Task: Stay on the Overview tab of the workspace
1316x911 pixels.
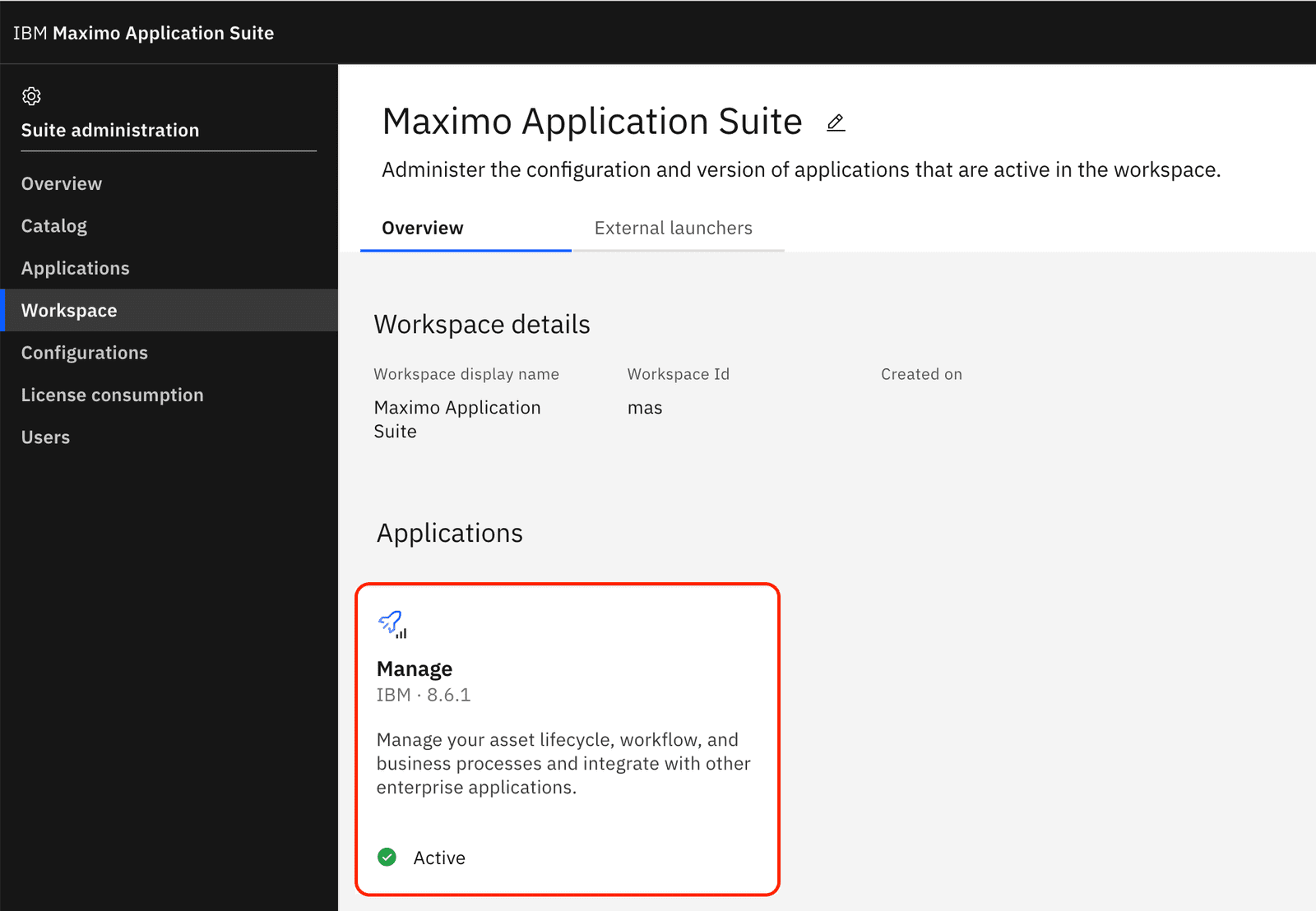Action: 422,228
